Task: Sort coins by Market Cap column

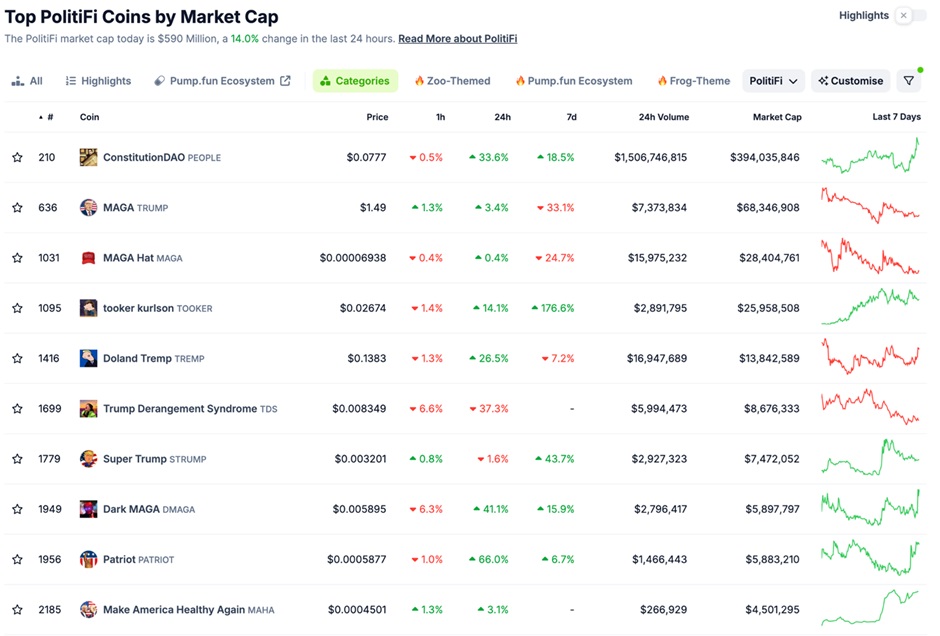Action: click(776, 117)
